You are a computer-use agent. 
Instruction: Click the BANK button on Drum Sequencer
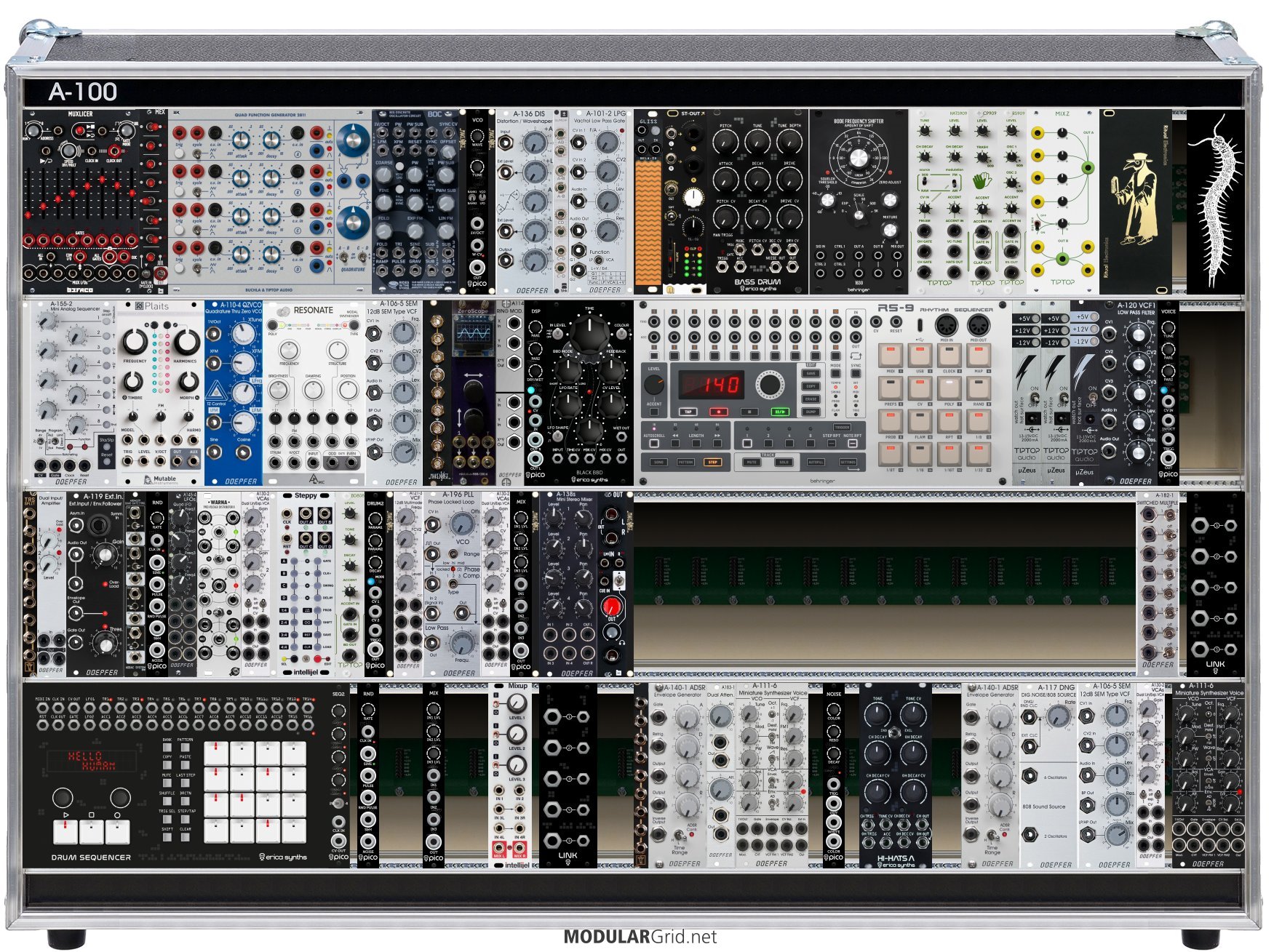pos(167,748)
